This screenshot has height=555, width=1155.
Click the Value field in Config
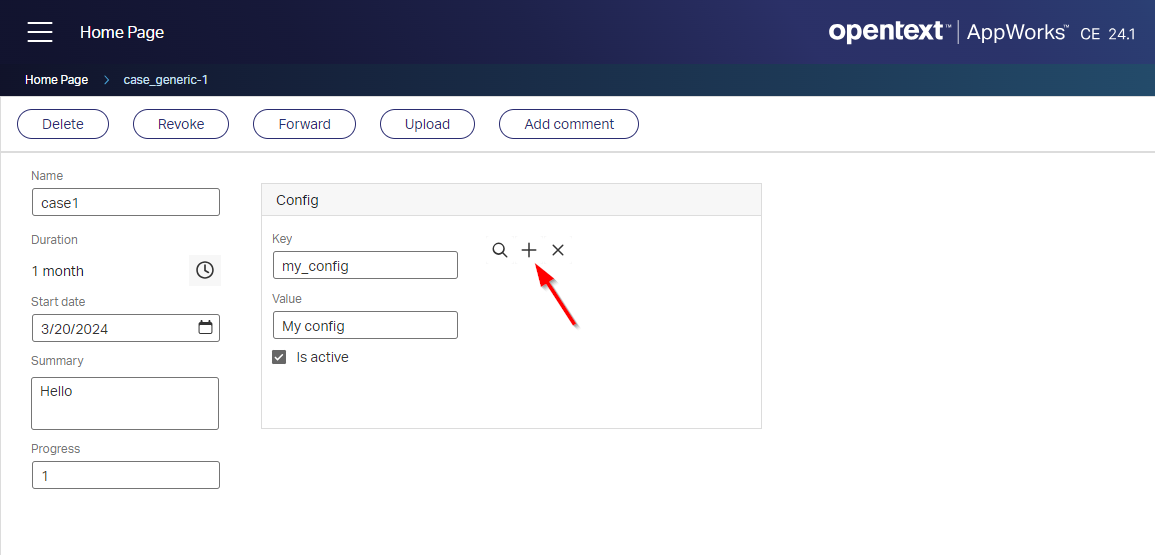pos(365,325)
